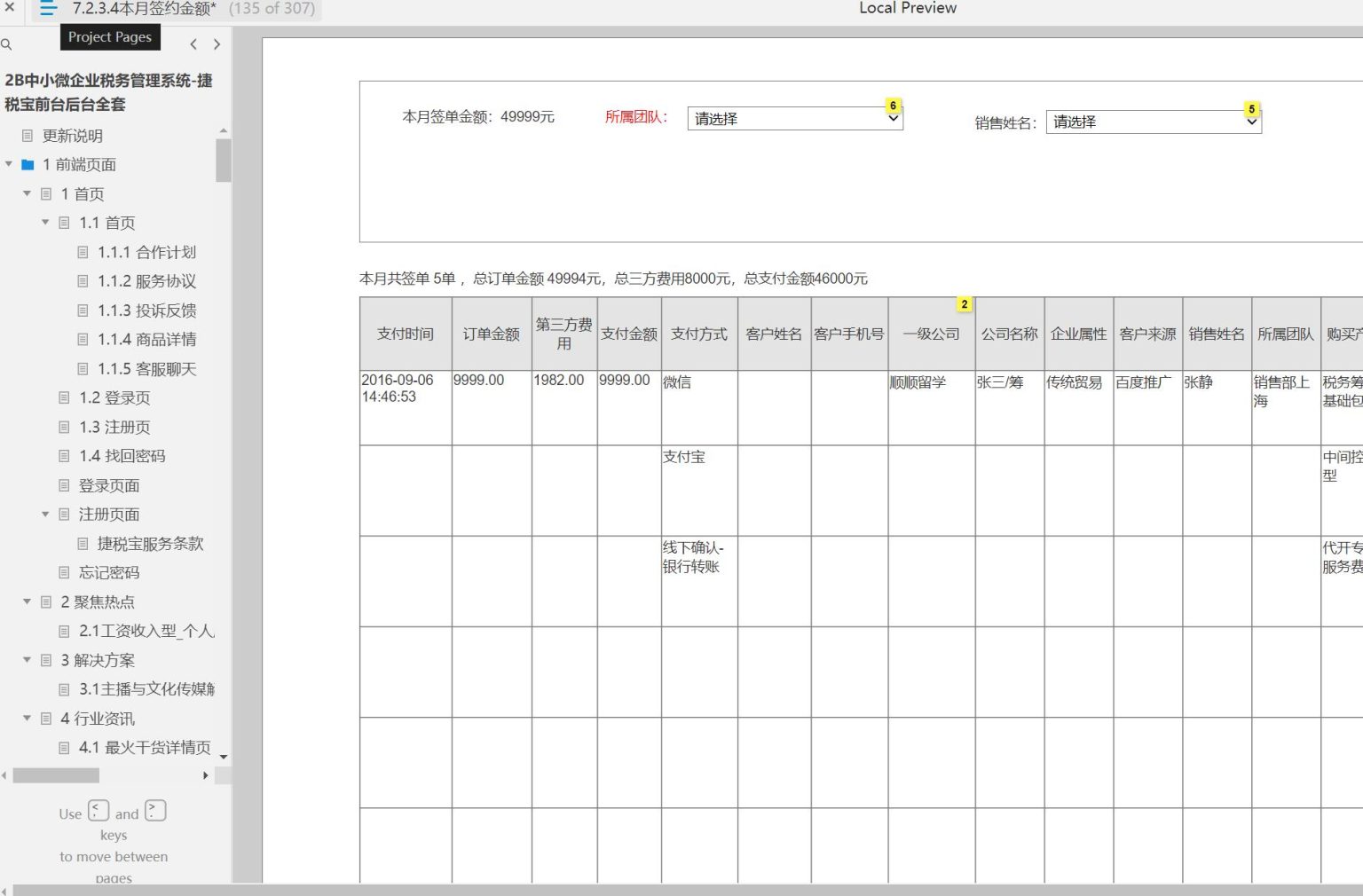Open the 1.1.3 投诉反馈 page
Image resolution: width=1363 pixels, height=896 pixels.
(146, 310)
